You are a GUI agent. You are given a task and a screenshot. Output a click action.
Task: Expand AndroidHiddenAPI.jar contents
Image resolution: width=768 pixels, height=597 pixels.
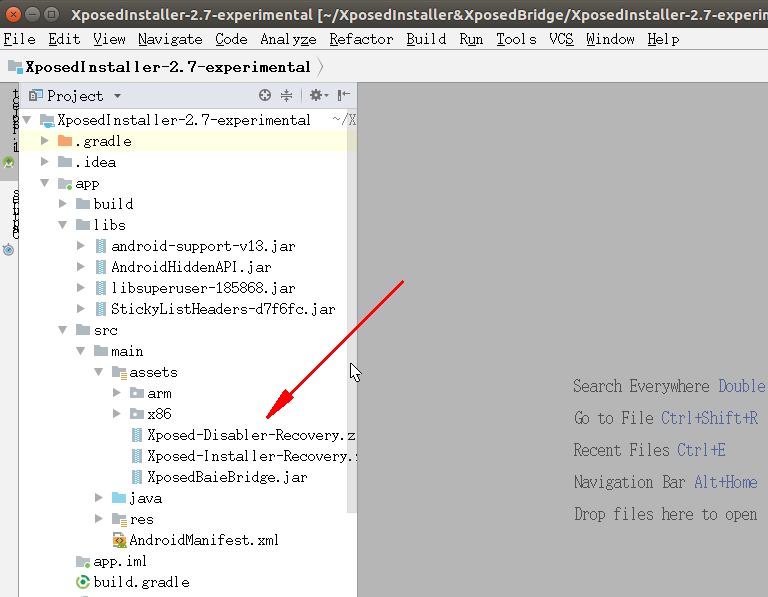(81, 267)
